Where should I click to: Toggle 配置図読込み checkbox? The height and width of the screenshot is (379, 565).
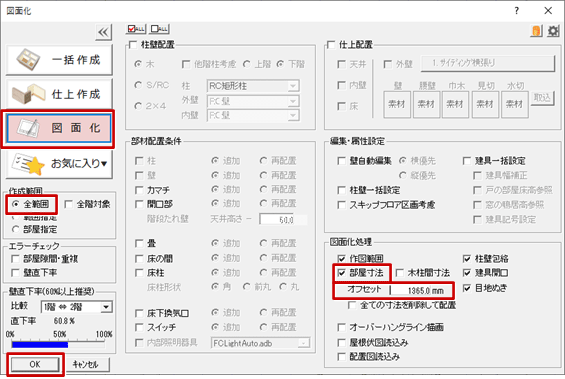342,357
